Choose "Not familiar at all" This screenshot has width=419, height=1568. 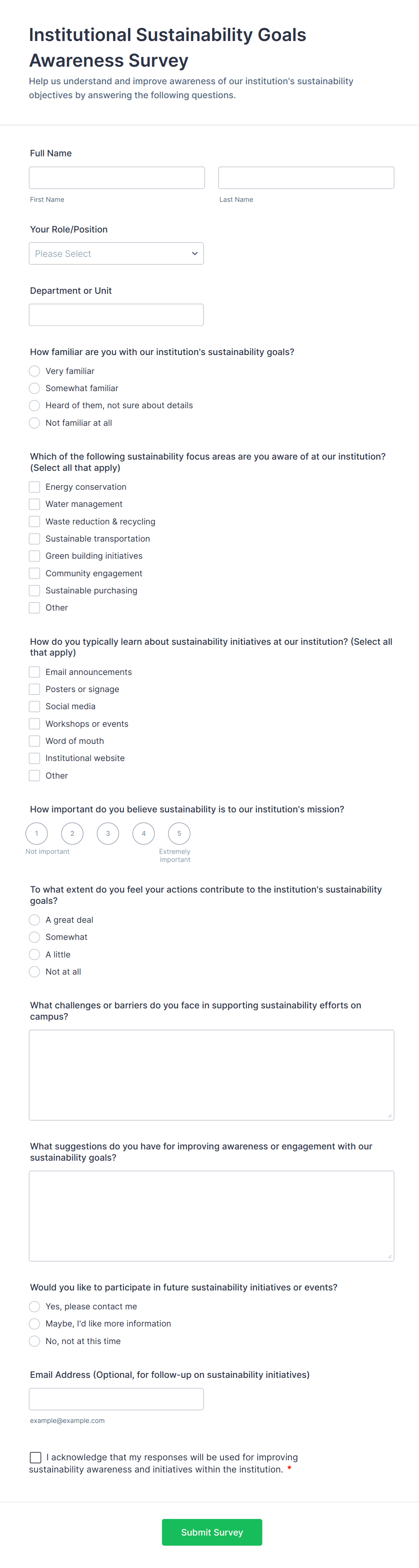pos(35,423)
